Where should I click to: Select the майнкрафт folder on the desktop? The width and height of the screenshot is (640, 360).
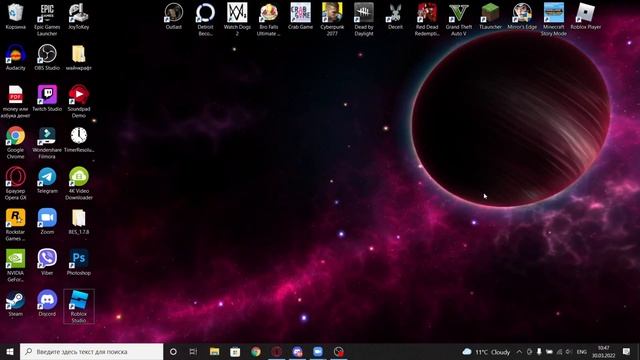[x=78, y=58]
